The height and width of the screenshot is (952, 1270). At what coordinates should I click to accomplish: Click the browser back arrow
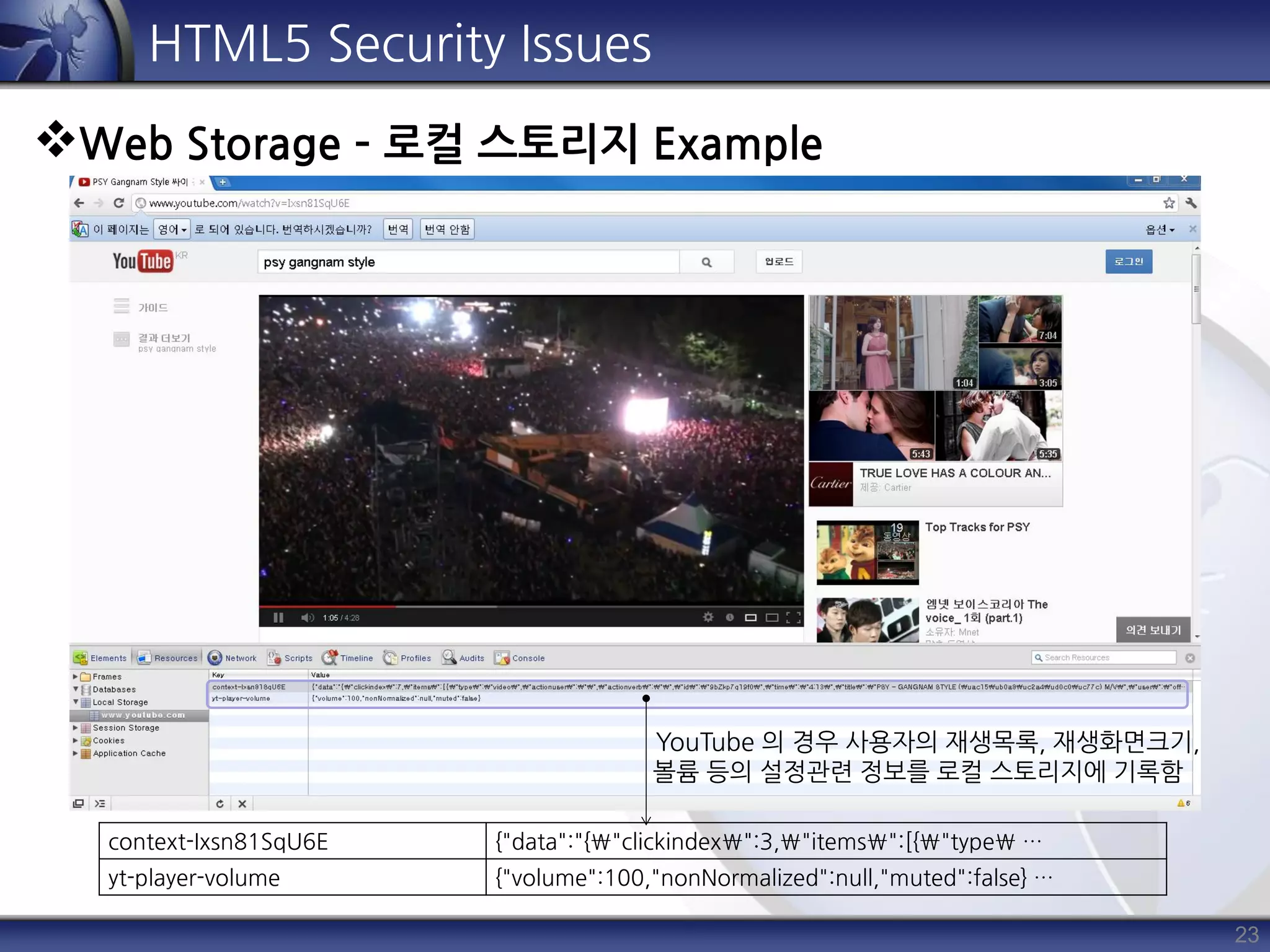tap(79, 203)
